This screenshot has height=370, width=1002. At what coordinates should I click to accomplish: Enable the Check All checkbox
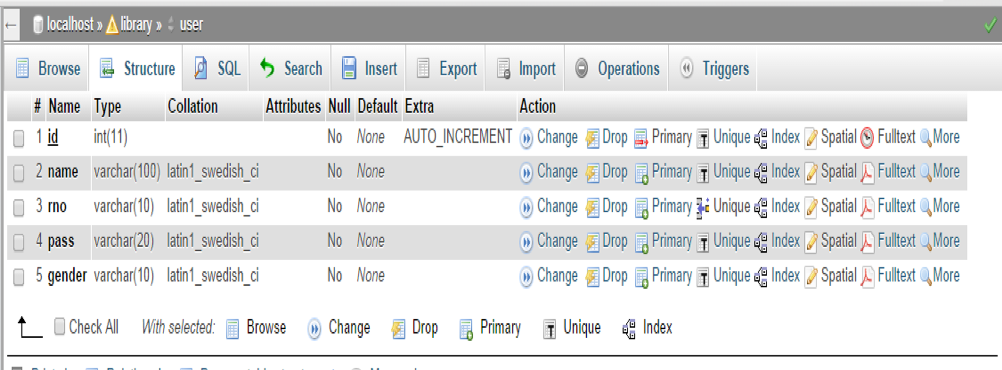(59, 327)
